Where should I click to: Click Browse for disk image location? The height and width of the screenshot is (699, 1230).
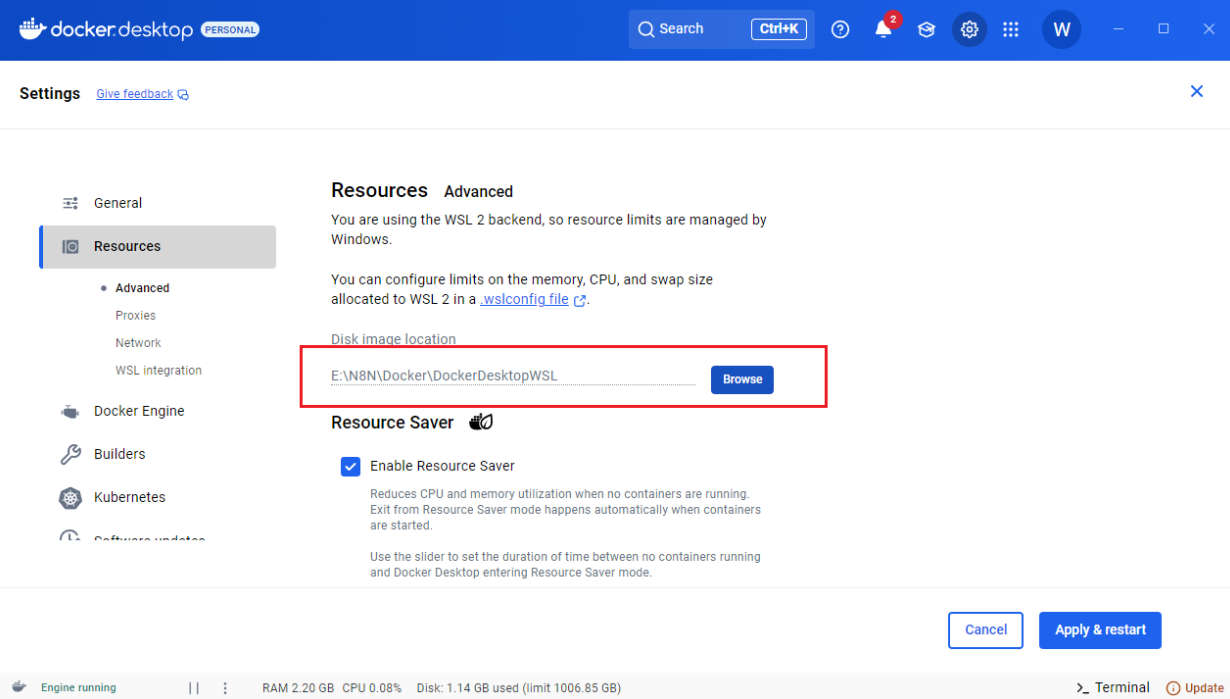tap(742, 380)
